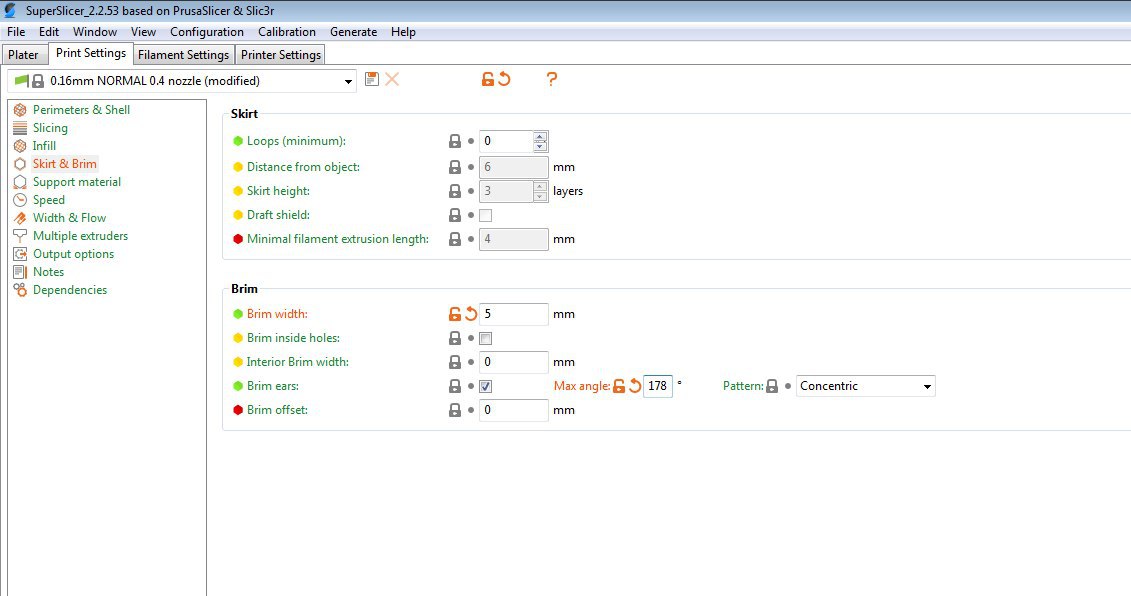Click the Brim width input field
This screenshot has width=1131, height=596.
[x=514, y=314]
